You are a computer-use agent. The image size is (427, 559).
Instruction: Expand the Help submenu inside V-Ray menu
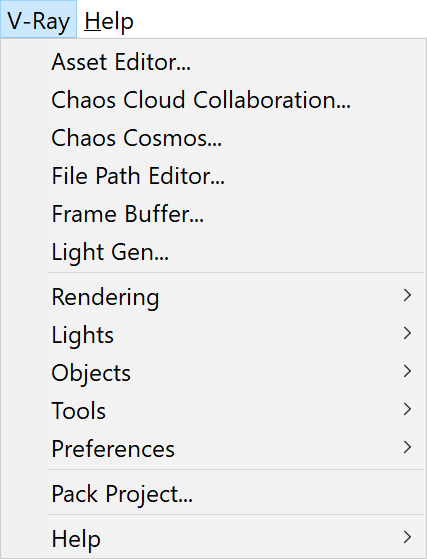(x=236, y=538)
